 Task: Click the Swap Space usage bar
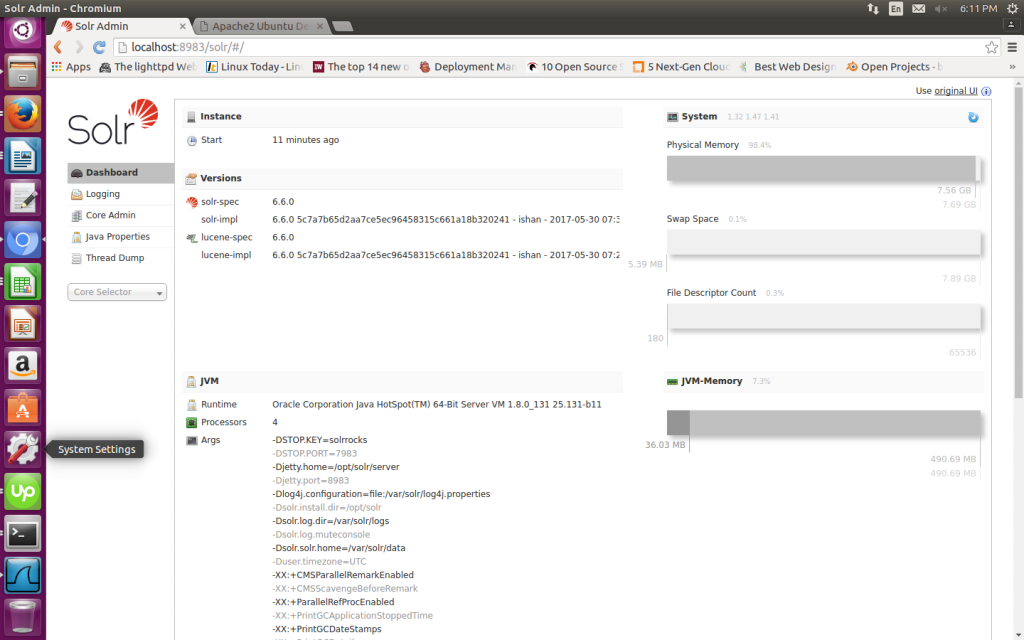[824, 242]
